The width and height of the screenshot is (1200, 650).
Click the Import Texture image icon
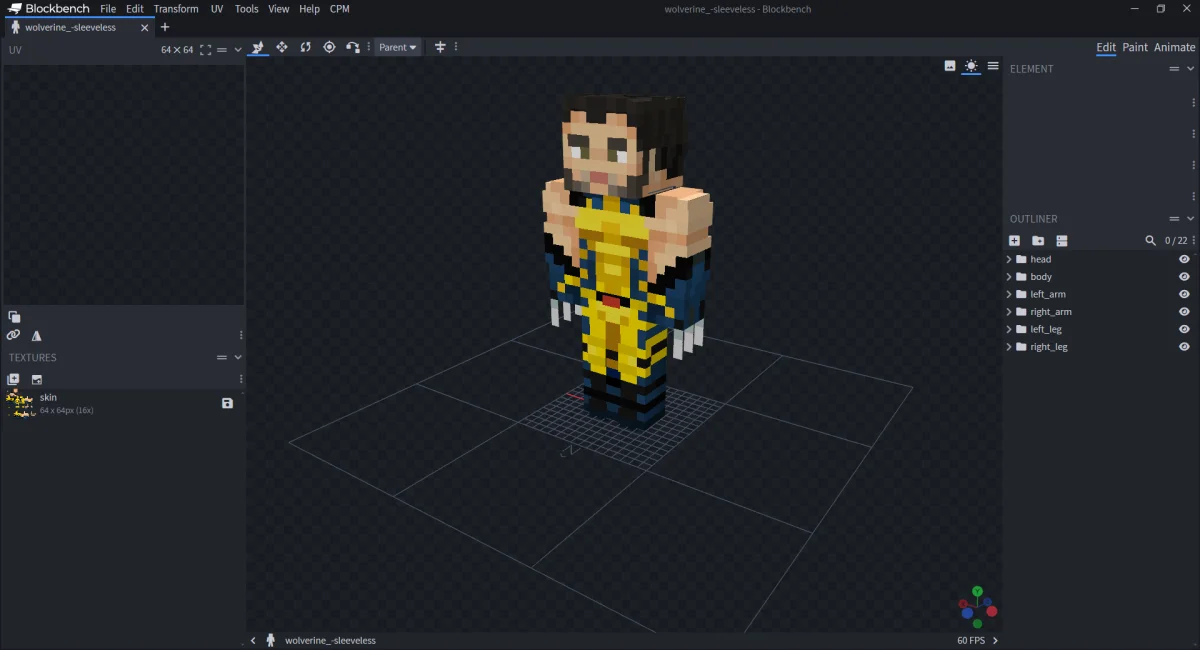pos(37,379)
